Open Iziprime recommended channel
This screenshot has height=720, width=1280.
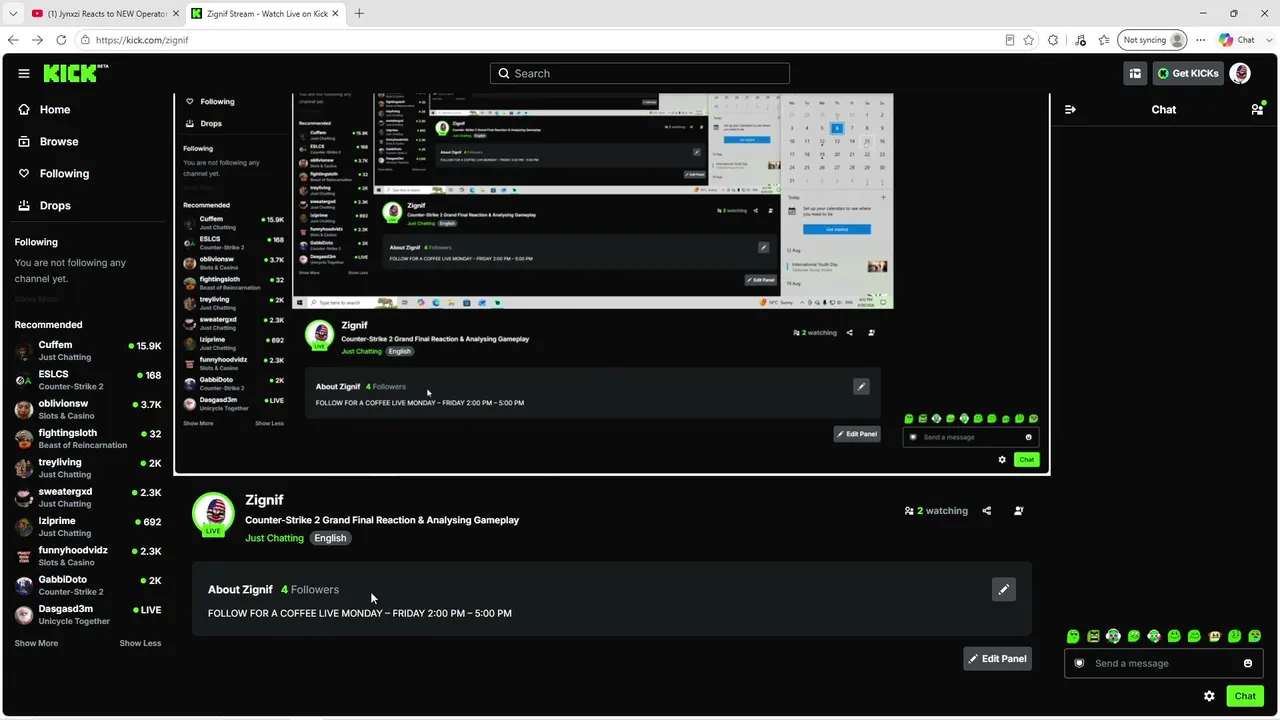pyautogui.click(x=88, y=527)
